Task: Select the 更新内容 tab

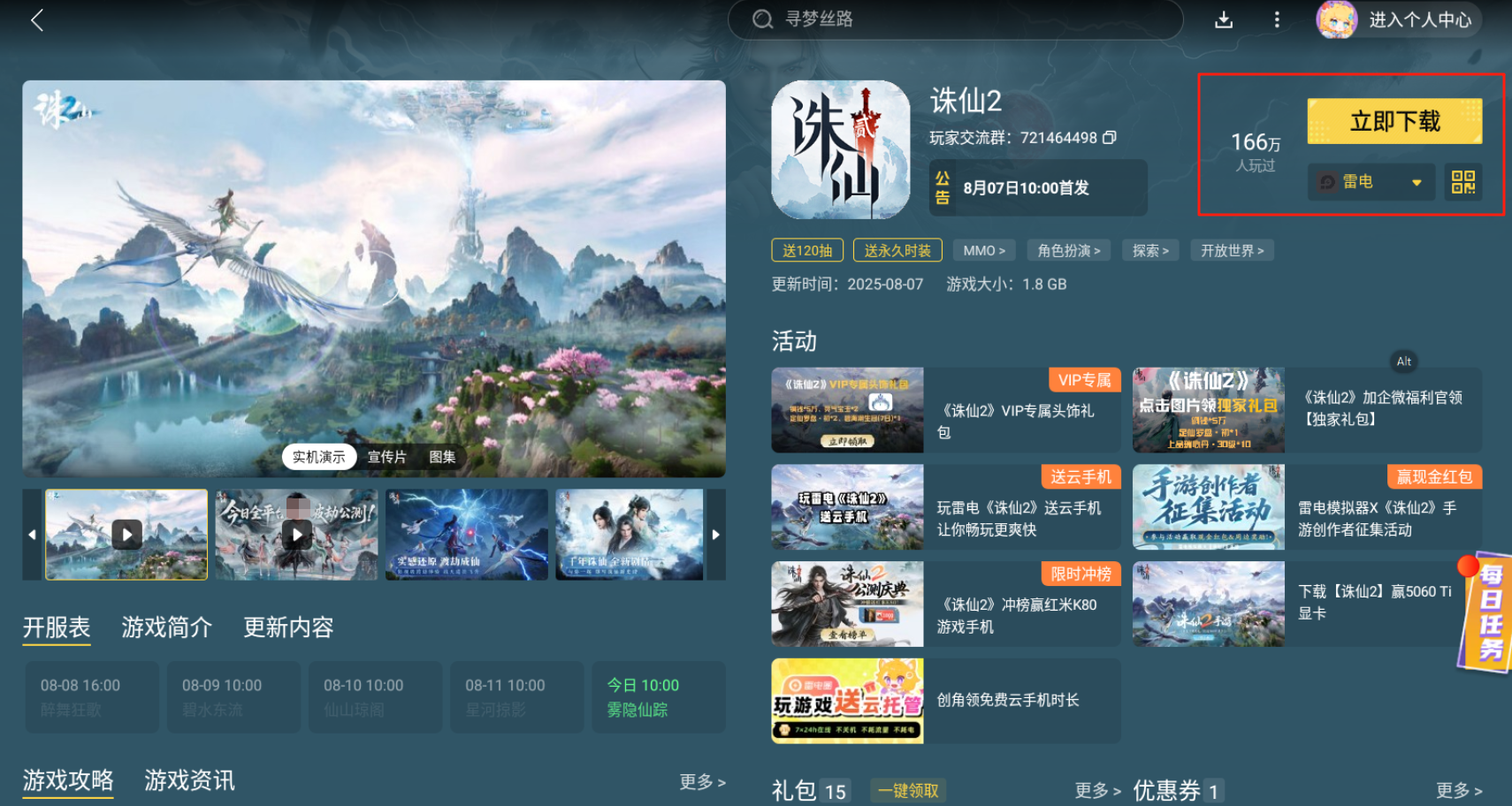Action: point(288,627)
